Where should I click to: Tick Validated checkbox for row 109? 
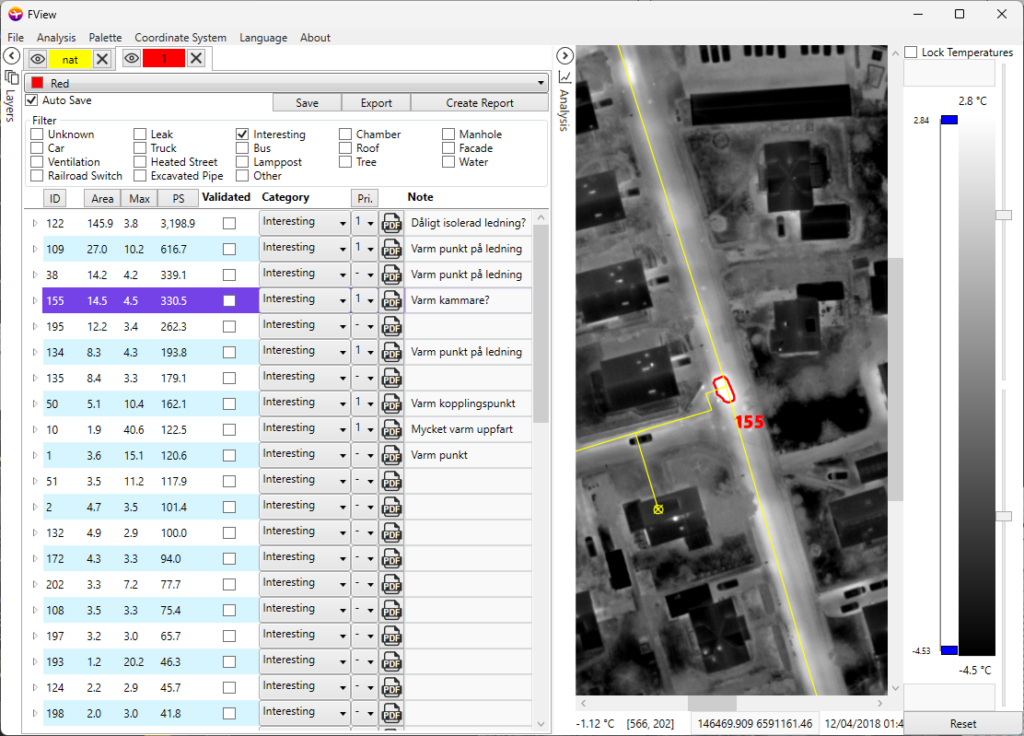click(230, 248)
